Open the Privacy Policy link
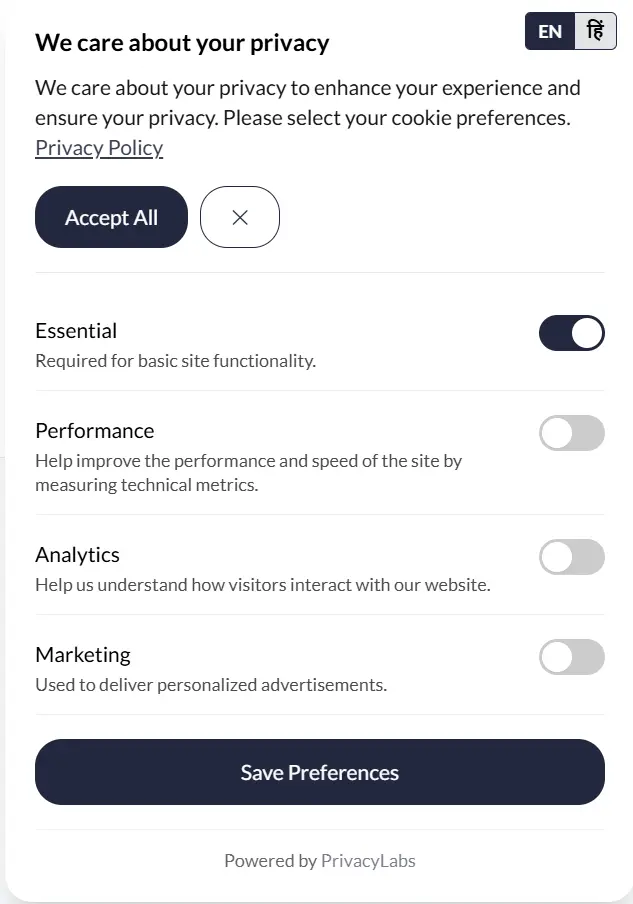 tap(99, 147)
